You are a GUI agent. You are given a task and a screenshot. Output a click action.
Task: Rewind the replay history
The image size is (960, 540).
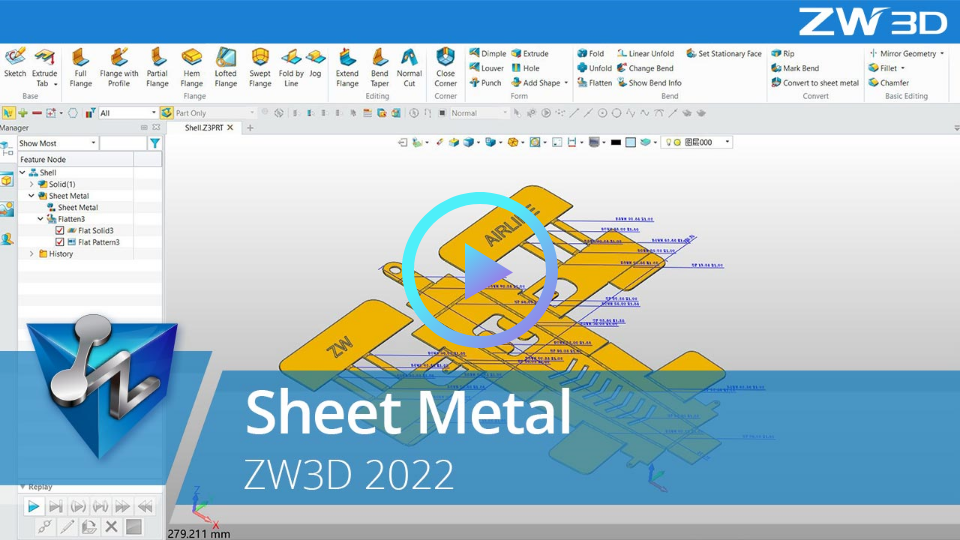pos(145,506)
